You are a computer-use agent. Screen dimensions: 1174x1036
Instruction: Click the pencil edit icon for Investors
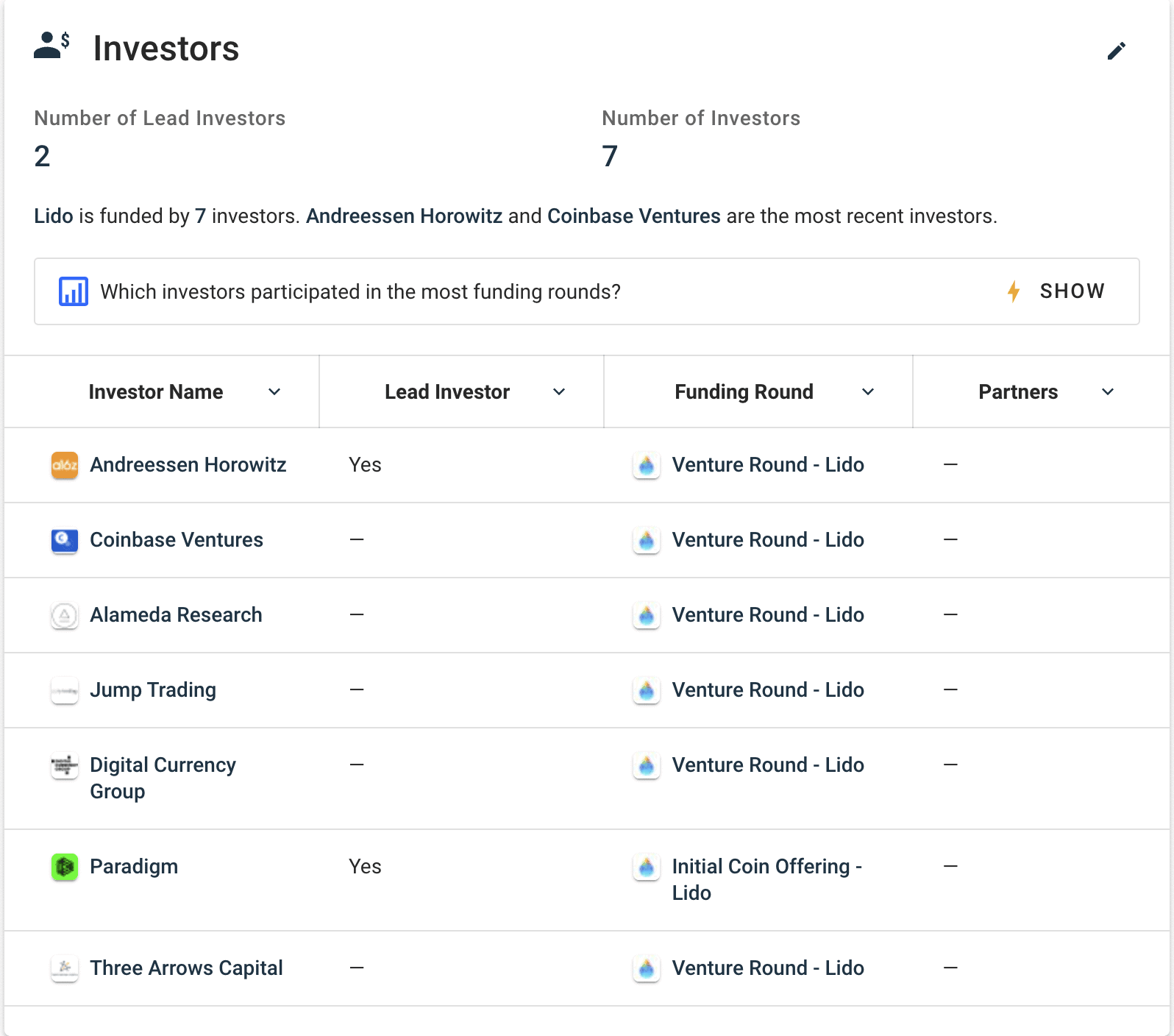pos(1116,51)
